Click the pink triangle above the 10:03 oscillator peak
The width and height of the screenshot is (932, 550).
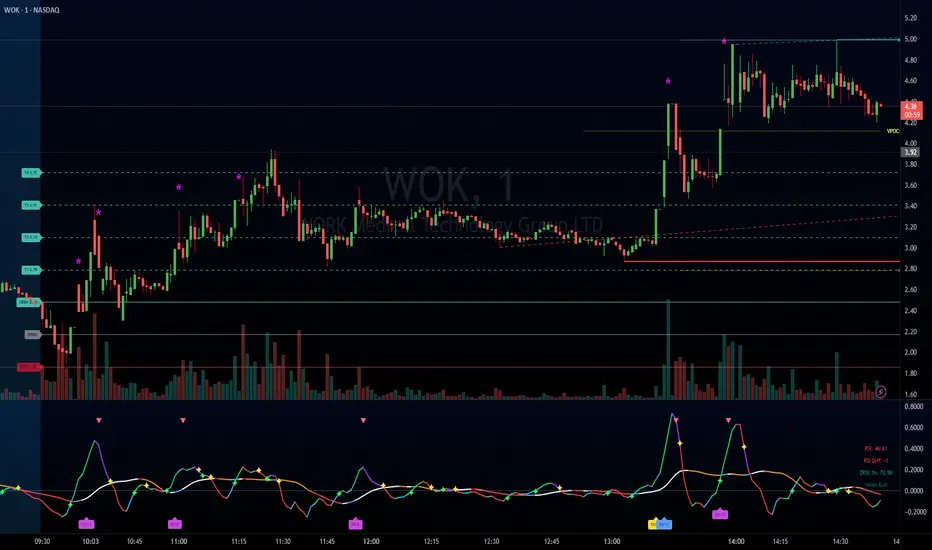click(x=99, y=420)
